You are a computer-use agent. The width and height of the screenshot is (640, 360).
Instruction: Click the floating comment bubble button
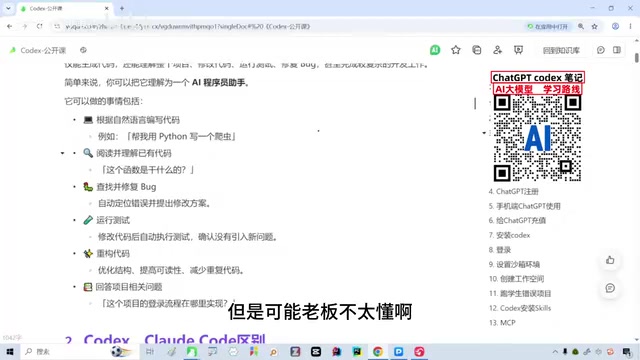coord(610,288)
